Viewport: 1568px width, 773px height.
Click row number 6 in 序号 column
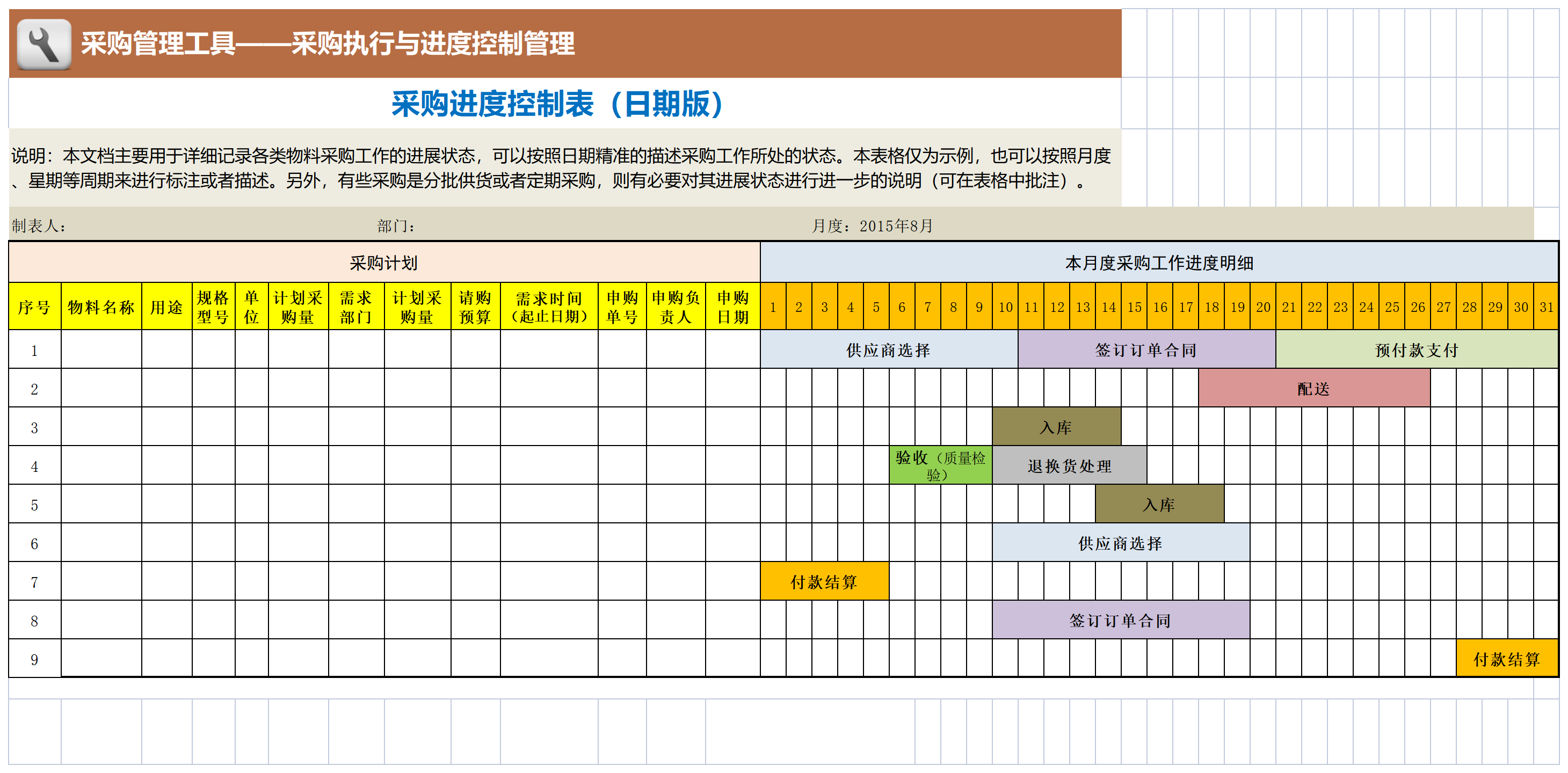[x=35, y=543]
